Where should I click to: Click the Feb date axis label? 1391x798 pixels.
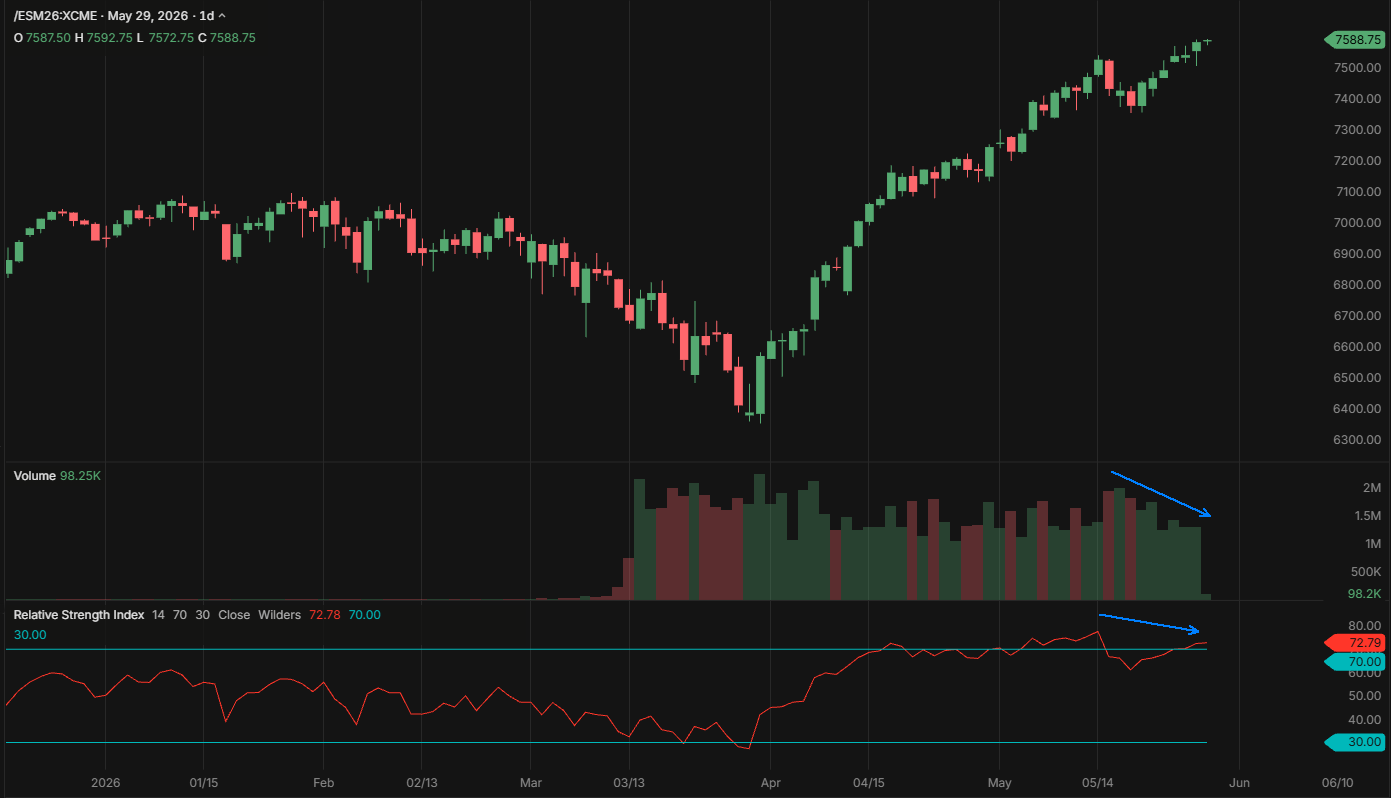click(x=322, y=783)
